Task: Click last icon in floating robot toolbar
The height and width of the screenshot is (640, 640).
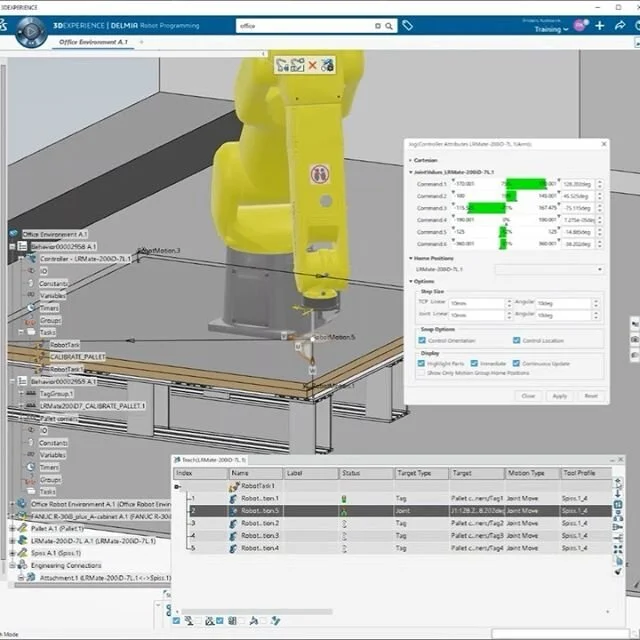Action: pyautogui.click(x=327, y=65)
